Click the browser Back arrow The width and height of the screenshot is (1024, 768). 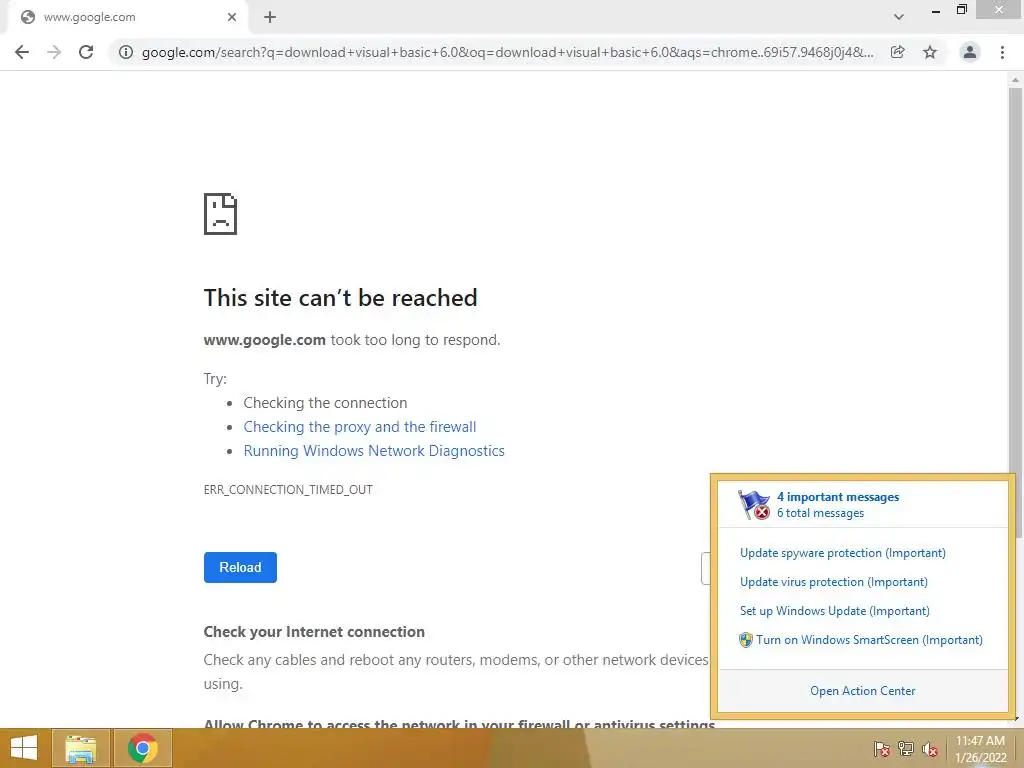point(22,52)
